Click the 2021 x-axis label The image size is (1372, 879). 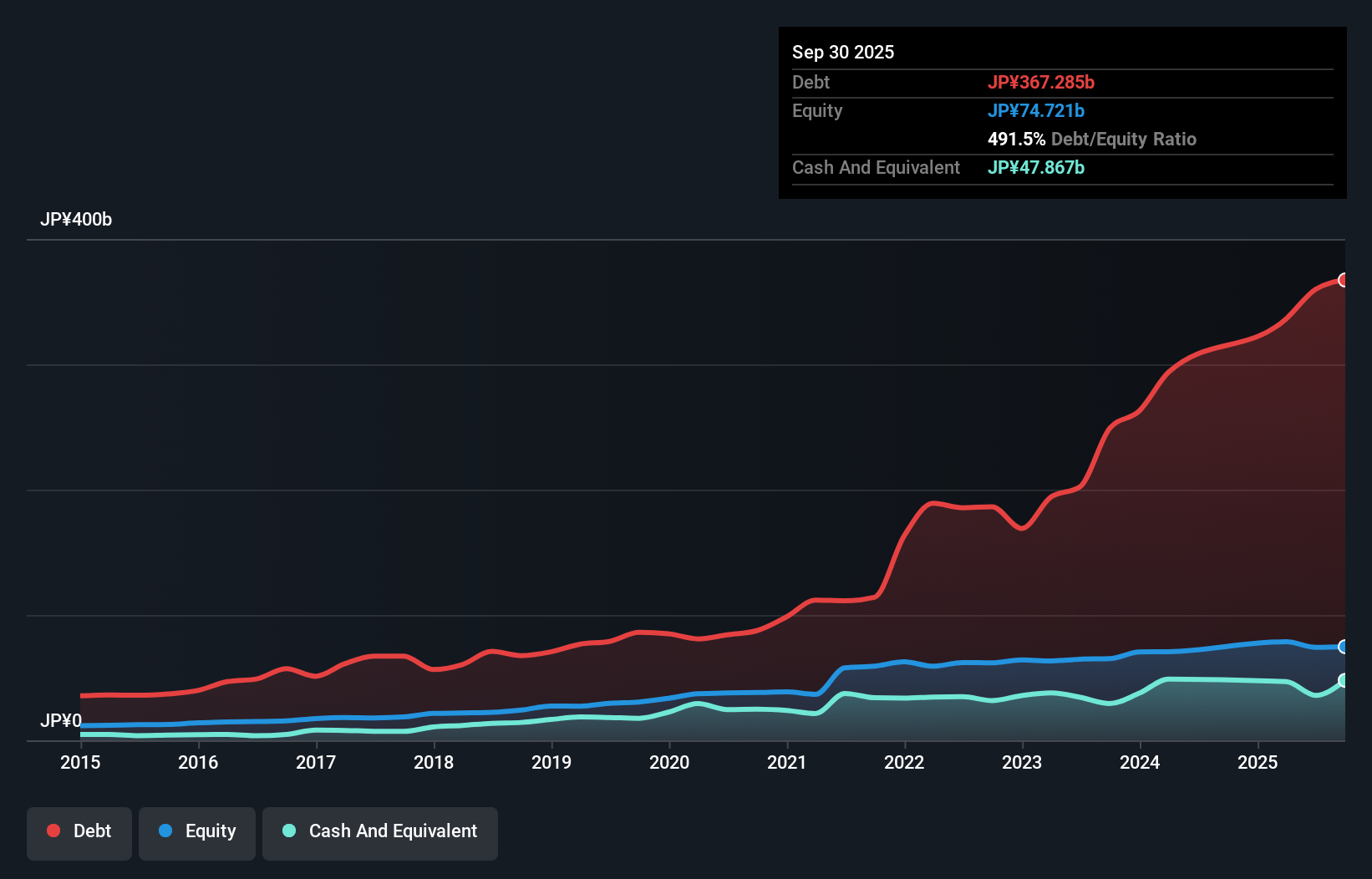pyautogui.click(x=787, y=762)
